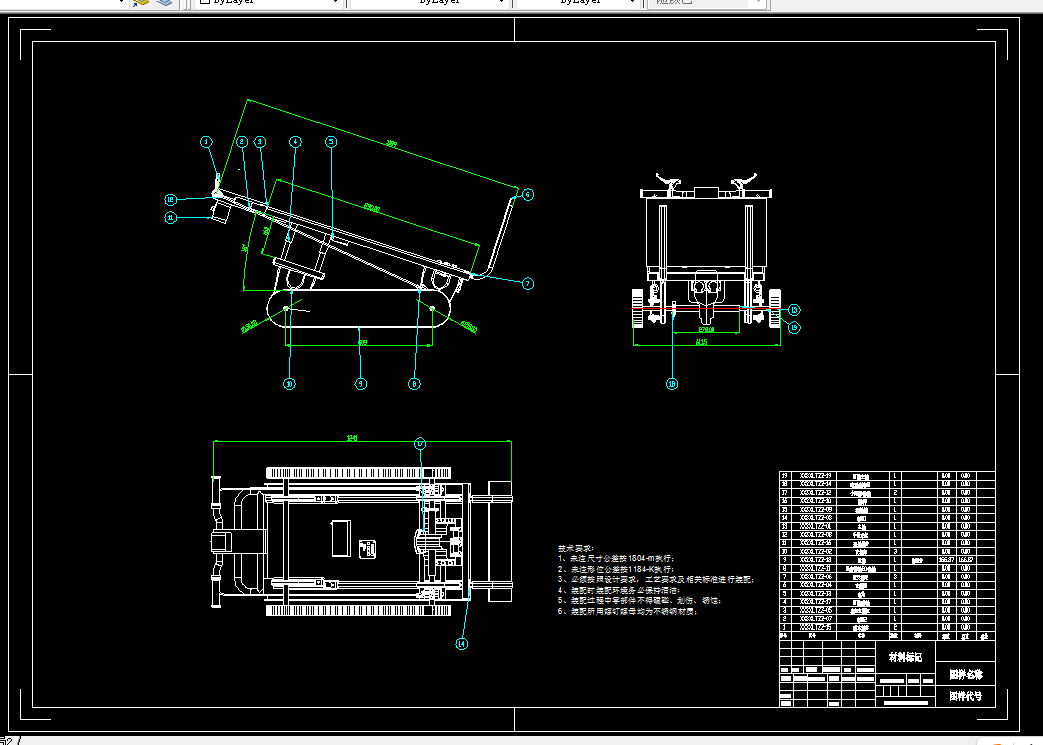
Task: Select callout balloon number 3
Action: pyautogui.click(x=260, y=142)
